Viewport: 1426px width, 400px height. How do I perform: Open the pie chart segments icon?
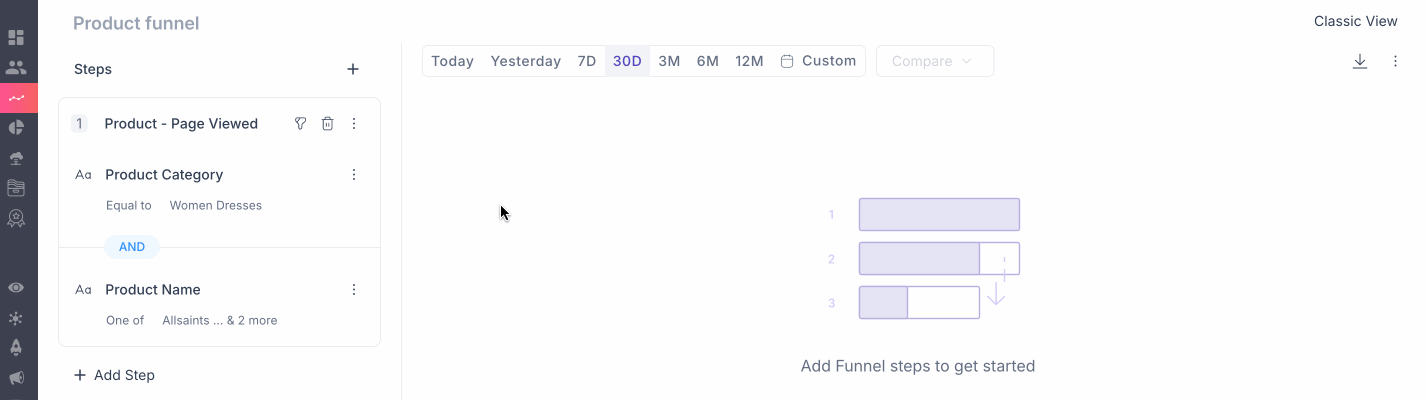[x=16, y=127]
